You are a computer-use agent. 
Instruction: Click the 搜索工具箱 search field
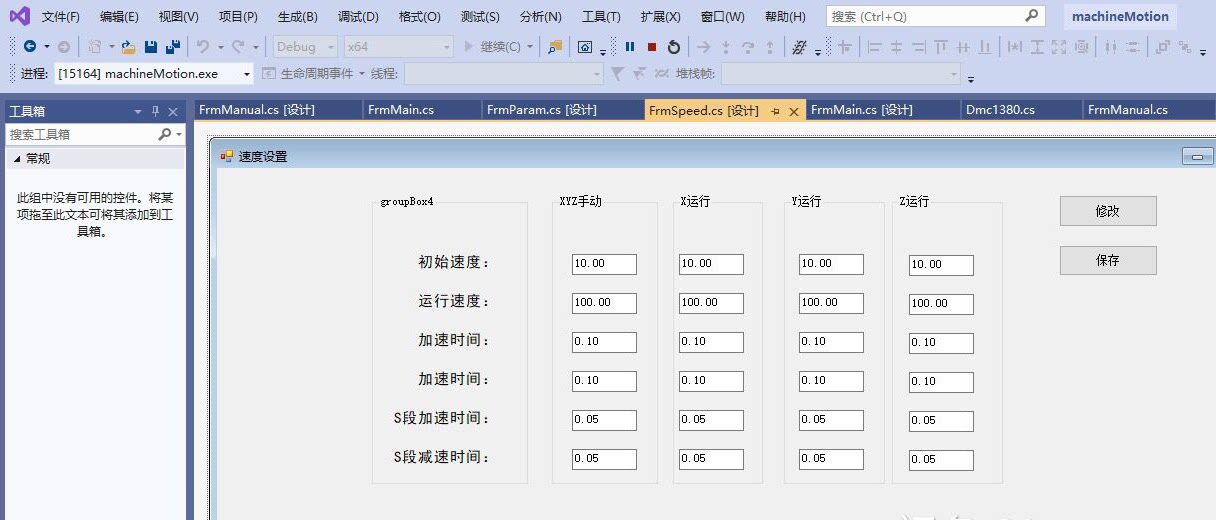80,134
